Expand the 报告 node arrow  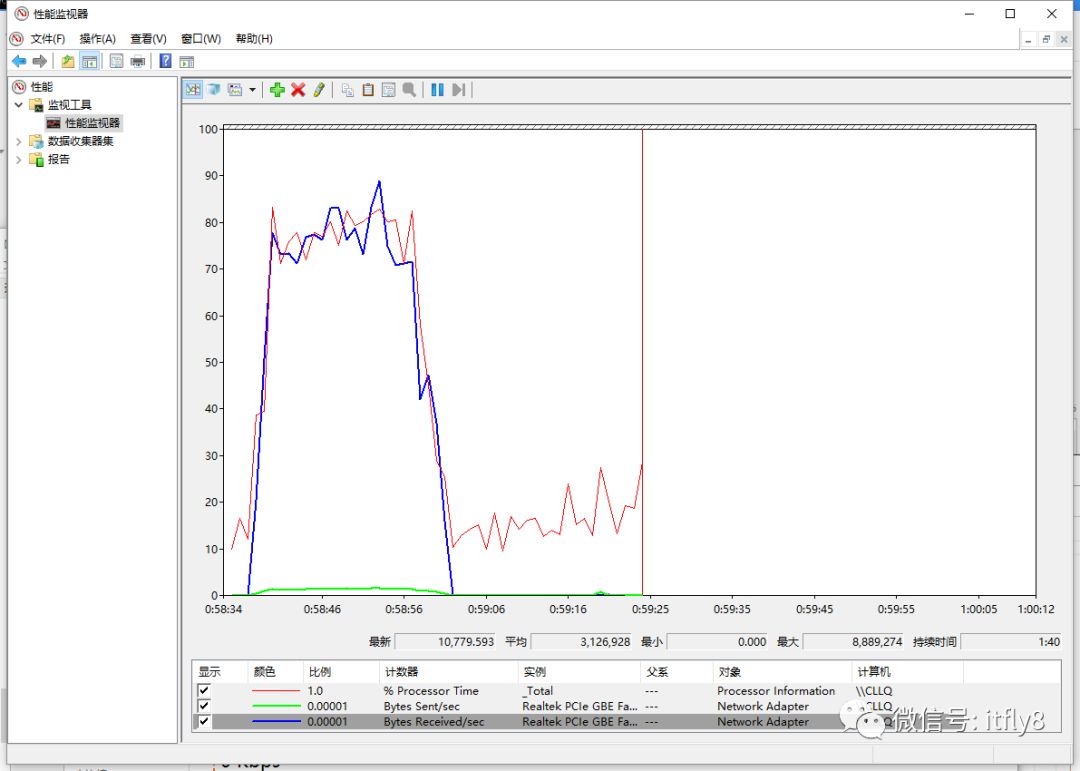(x=19, y=159)
